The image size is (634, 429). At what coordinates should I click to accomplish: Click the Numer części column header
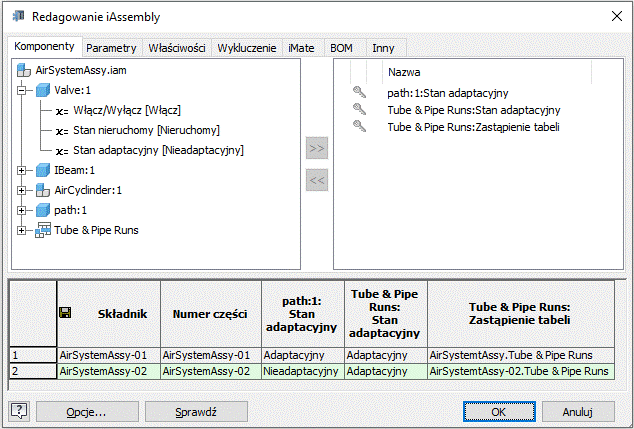(x=211, y=314)
